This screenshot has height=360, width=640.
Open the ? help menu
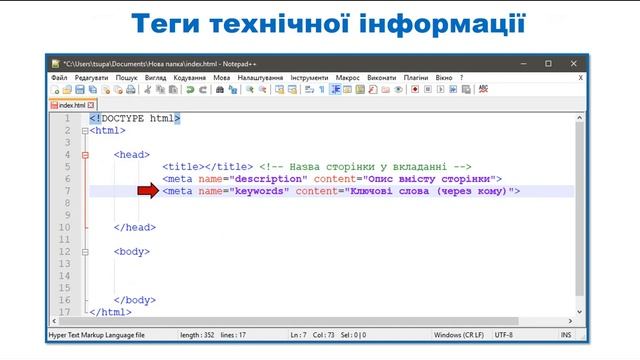click(462, 78)
